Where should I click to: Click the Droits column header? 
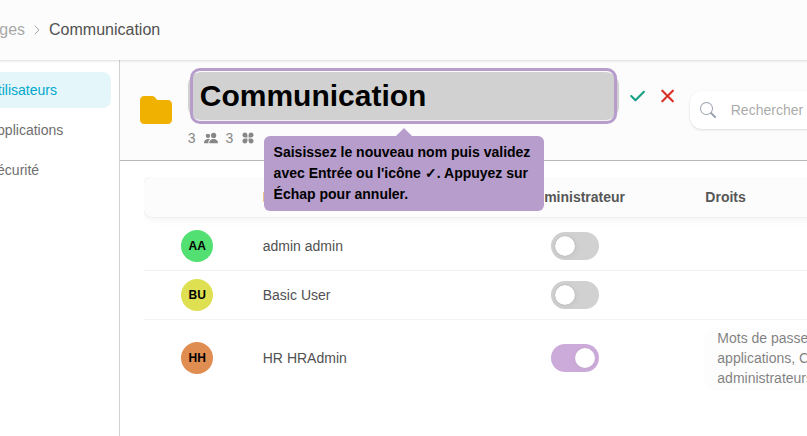[725, 197]
